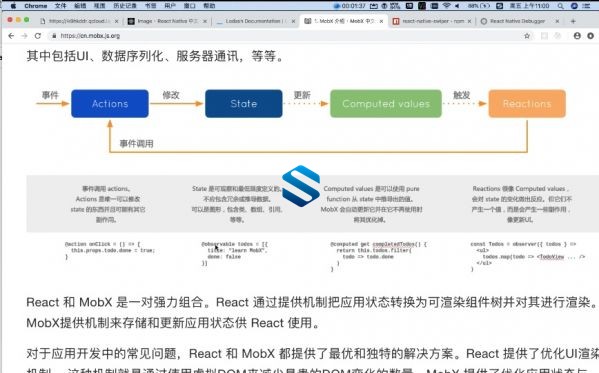This screenshot has height=373, width=599.
Task: Switch to the React Native Debugger tab
Action: coord(517,21)
